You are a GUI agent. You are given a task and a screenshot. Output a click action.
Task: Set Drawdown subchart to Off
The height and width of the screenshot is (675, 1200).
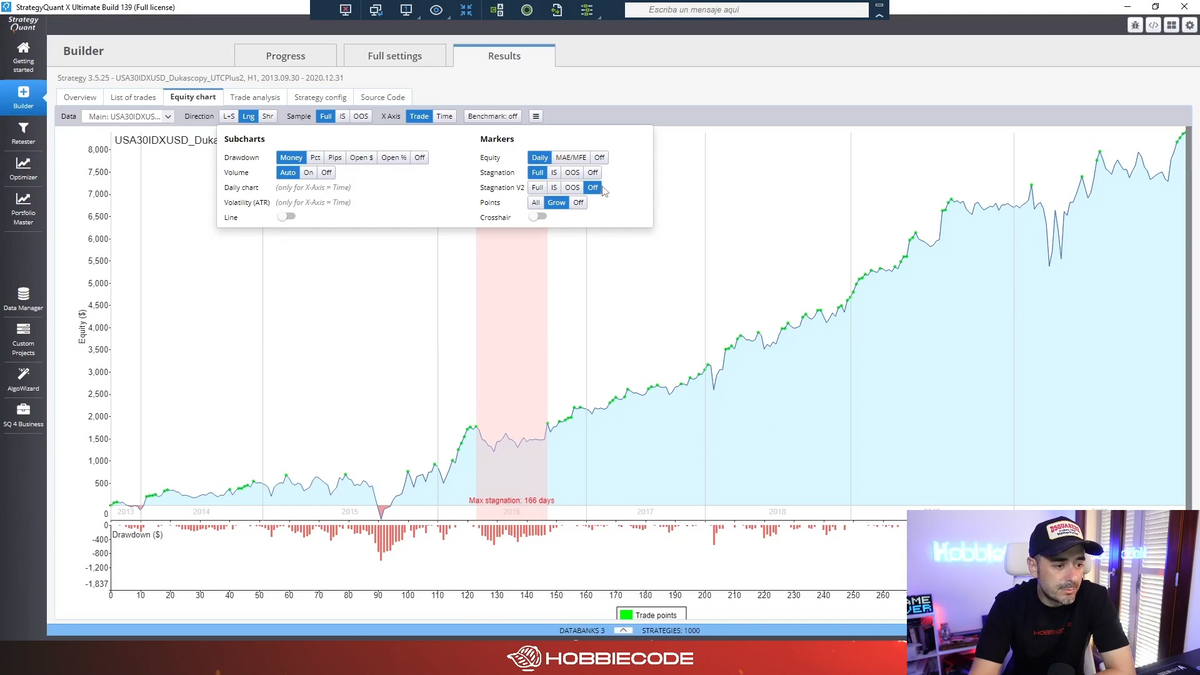pos(419,157)
